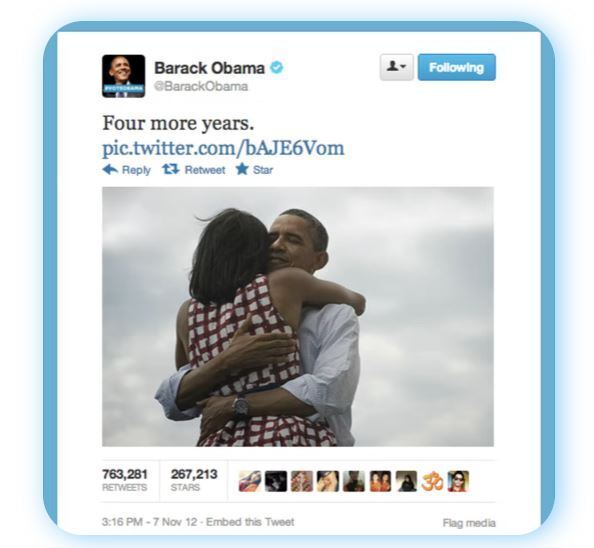Click the Reply arrow icon
Image resolution: width=594 pixels, height=548 pixels.
pos(110,169)
